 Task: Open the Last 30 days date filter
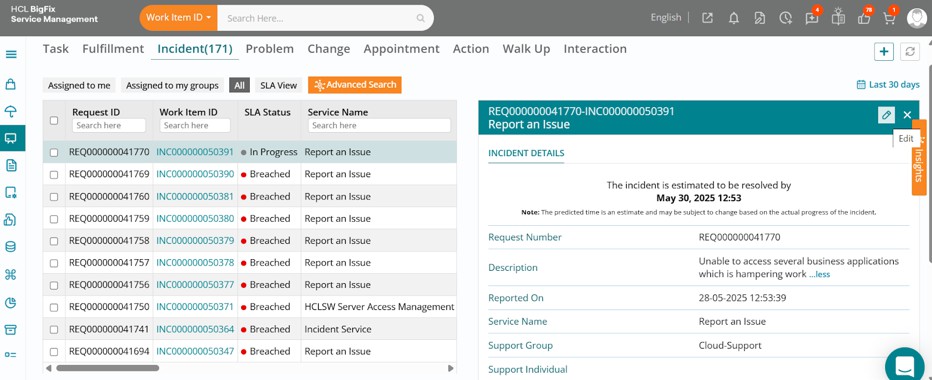pos(888,84)
